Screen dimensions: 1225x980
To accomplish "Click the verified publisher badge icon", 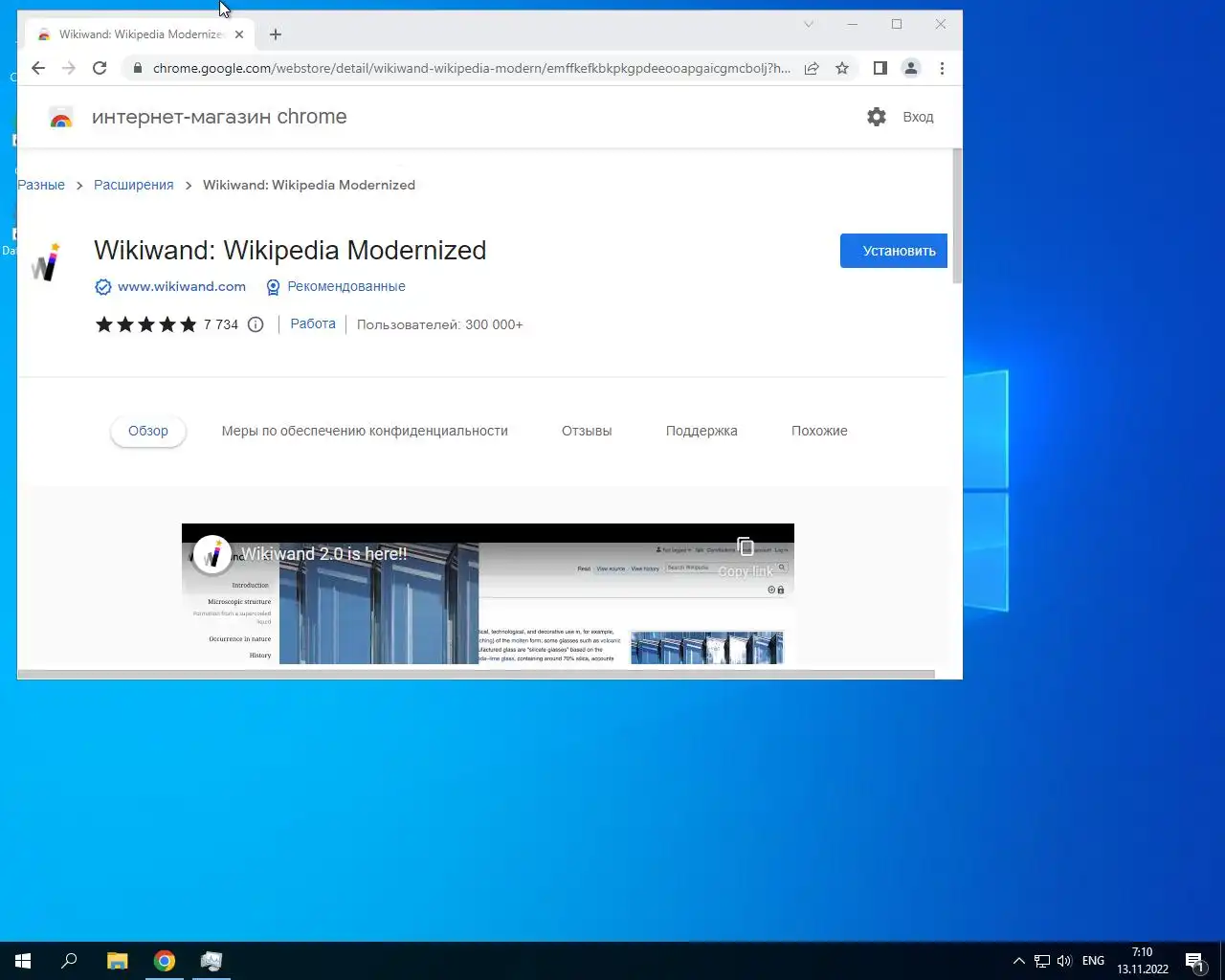I will (103, 287).
